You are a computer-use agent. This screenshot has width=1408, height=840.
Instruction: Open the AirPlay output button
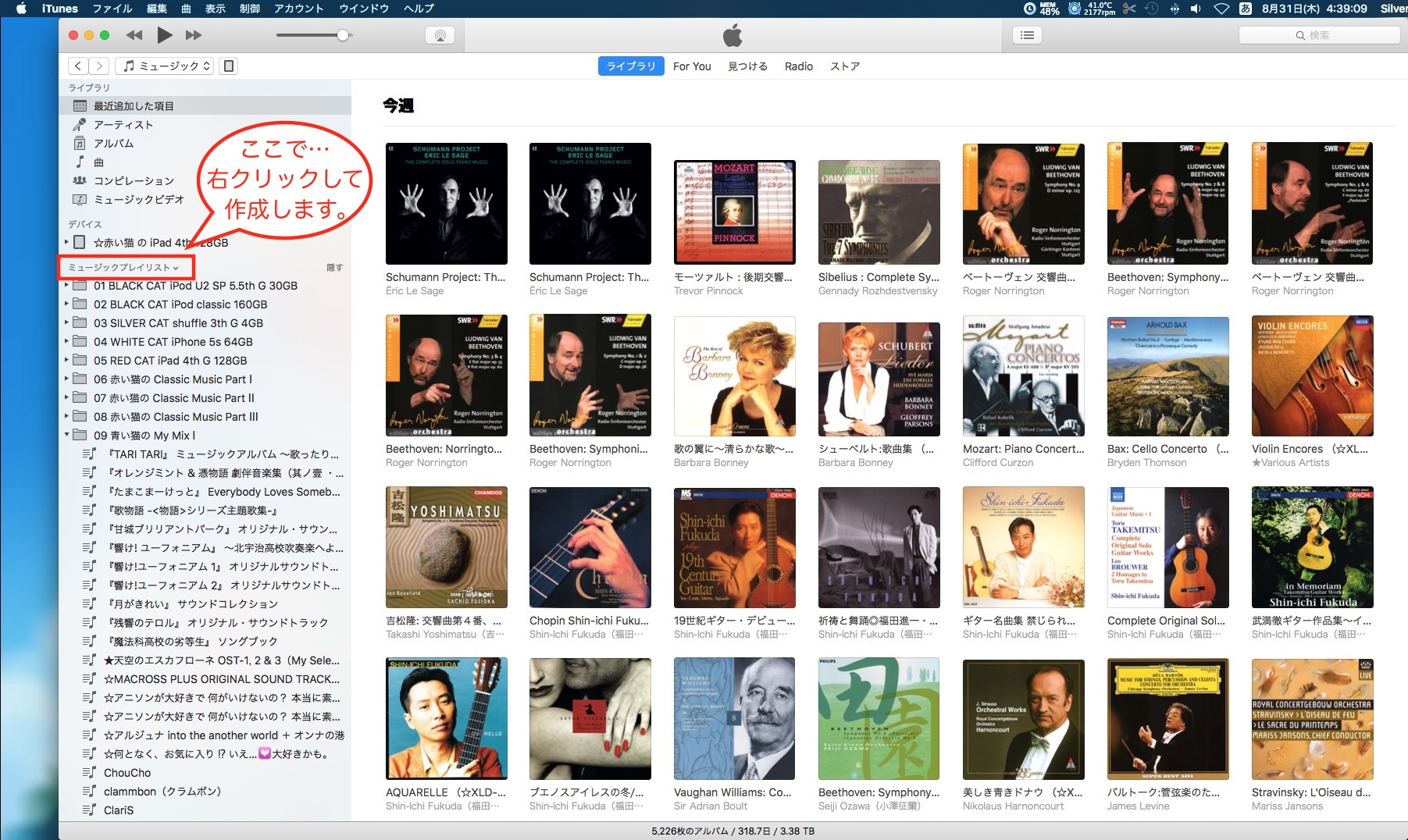(x=440, y=35)
